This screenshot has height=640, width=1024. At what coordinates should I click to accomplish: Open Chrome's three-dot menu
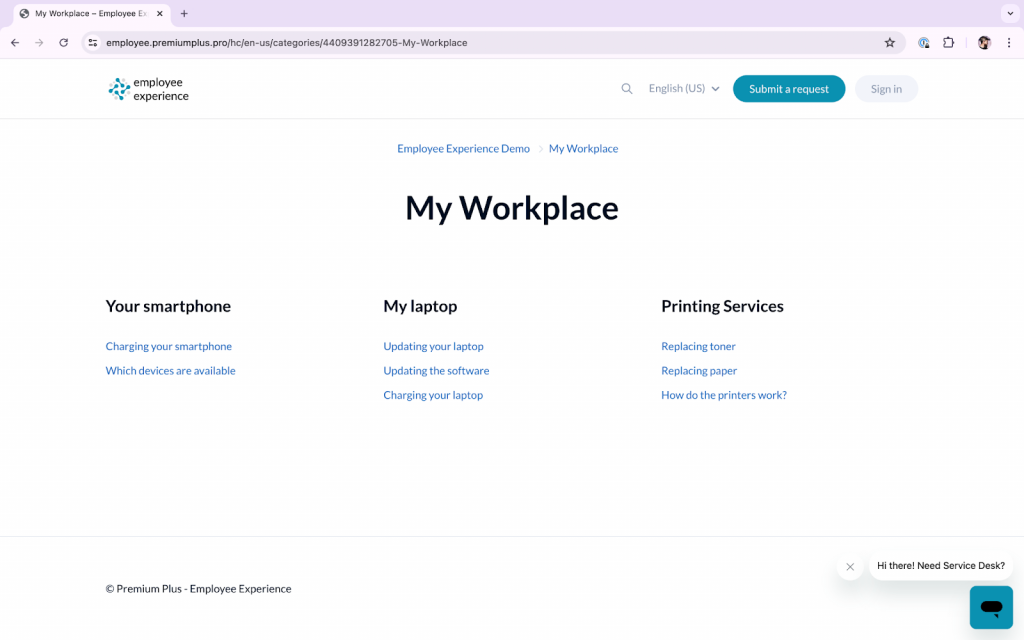click(1008, 43)
